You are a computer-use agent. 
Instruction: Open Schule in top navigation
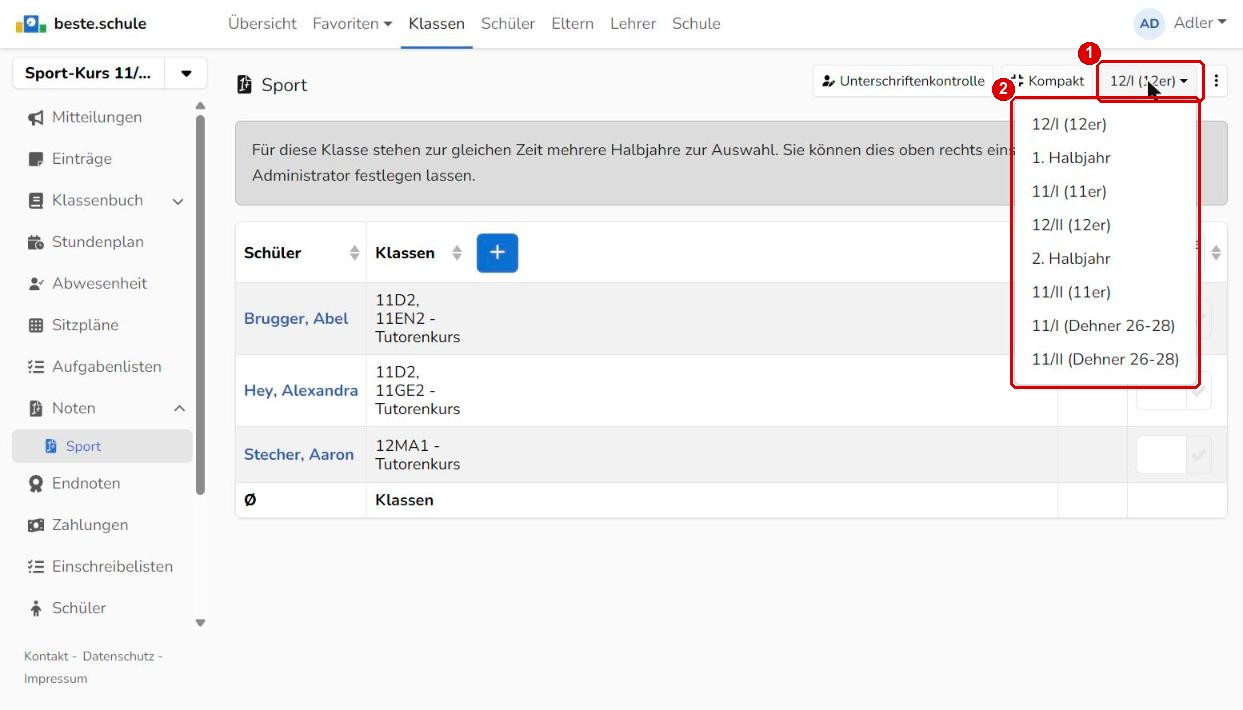pos(696,23)
